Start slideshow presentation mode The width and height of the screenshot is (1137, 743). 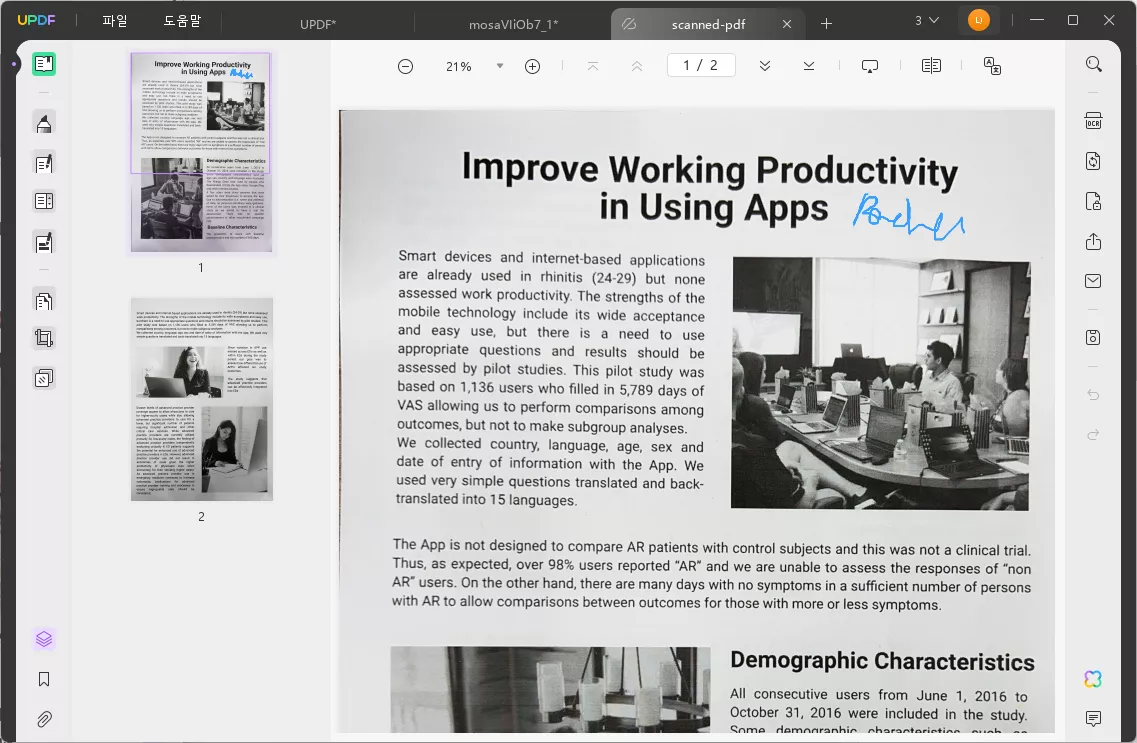point(869,66)
